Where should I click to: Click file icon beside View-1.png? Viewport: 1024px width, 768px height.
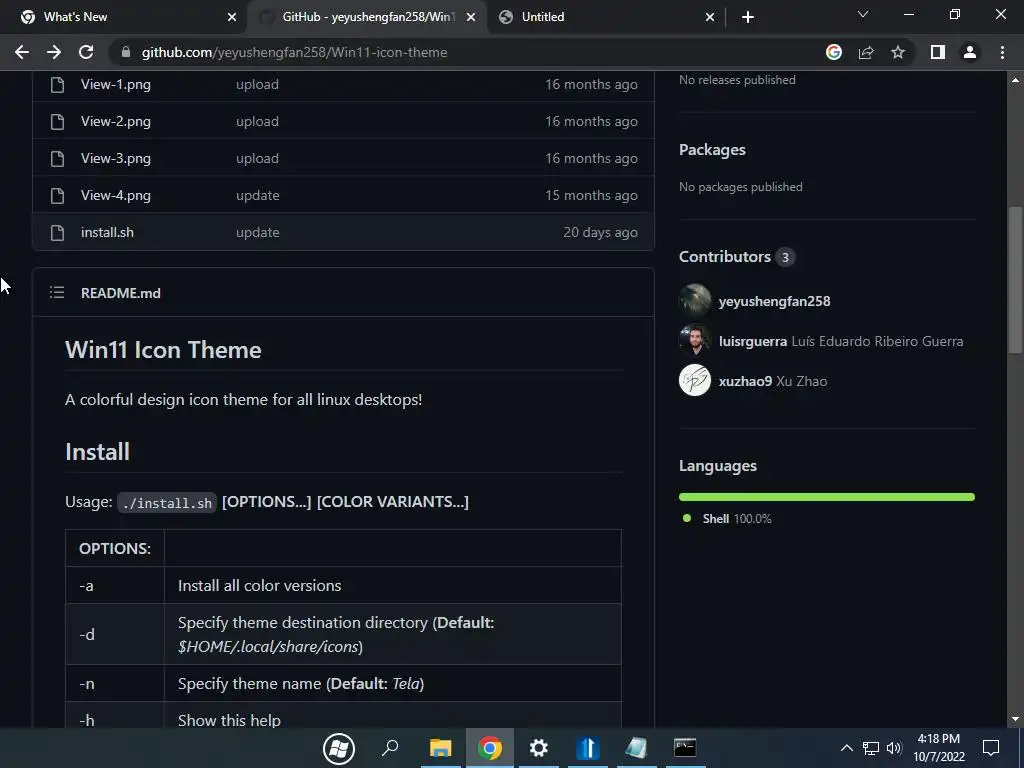tap(57, 84)
